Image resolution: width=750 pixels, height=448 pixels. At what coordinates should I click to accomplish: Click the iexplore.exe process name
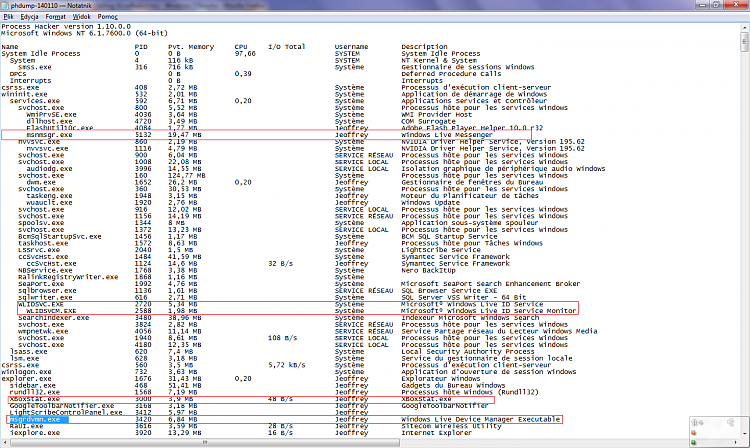click(34, 433)
